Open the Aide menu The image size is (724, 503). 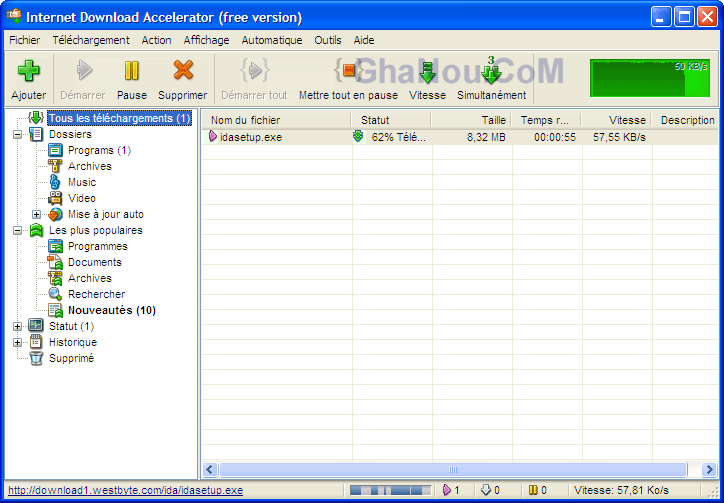pyautogui.click(x=364, y=40)
